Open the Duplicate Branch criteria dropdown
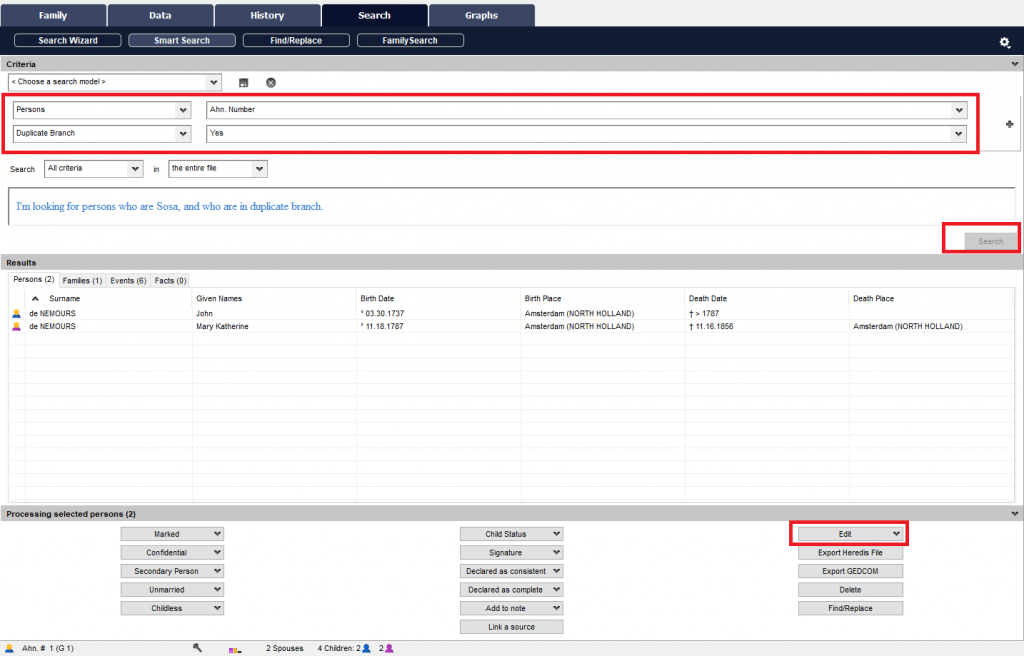Viewport: 1024px width, 656px height. [101, 132]
